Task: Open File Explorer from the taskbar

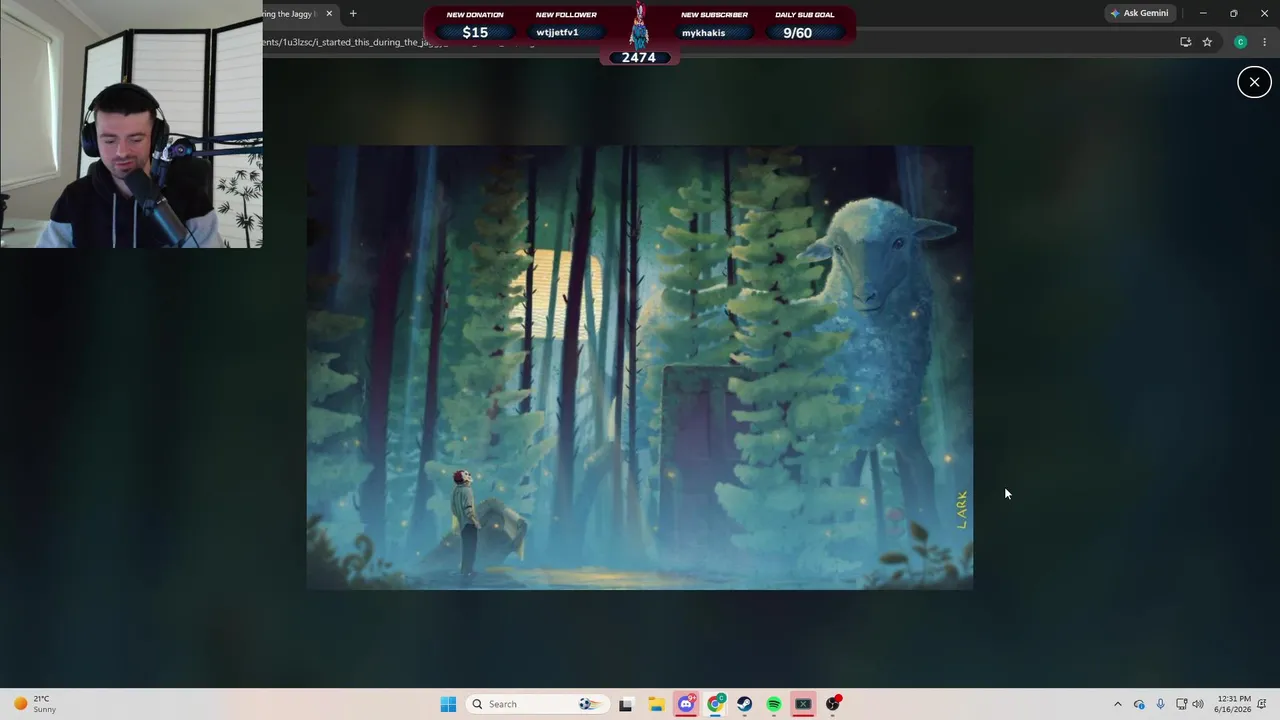Action: [x=656, y=704]
